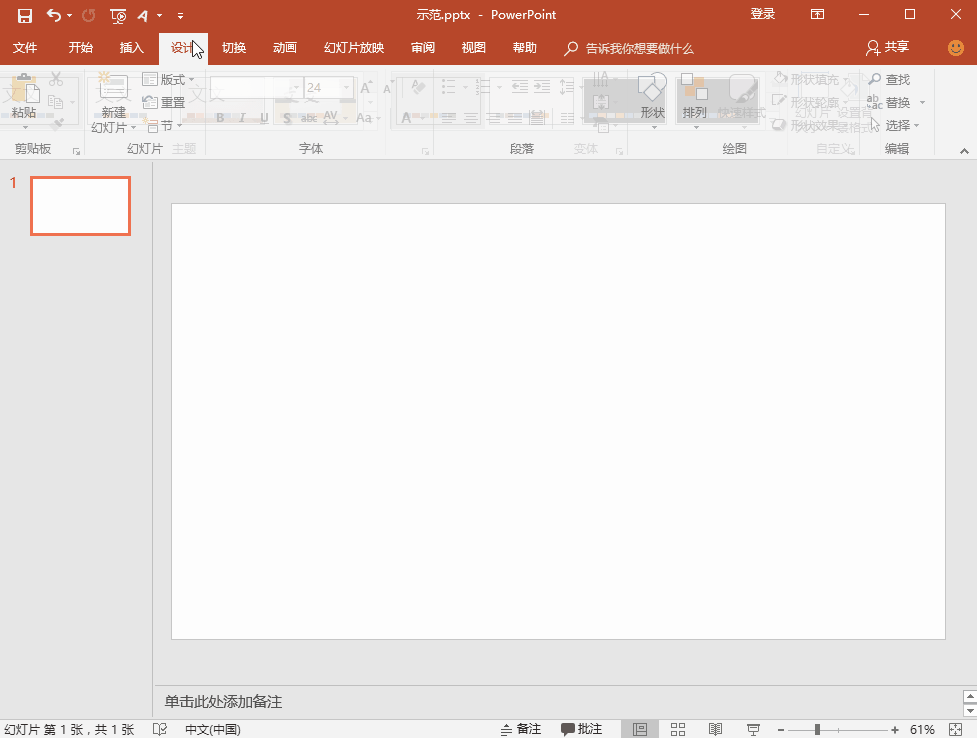977x738 pixels.
Task: Click the smiley feedback icon
Action: click(956, 48)
